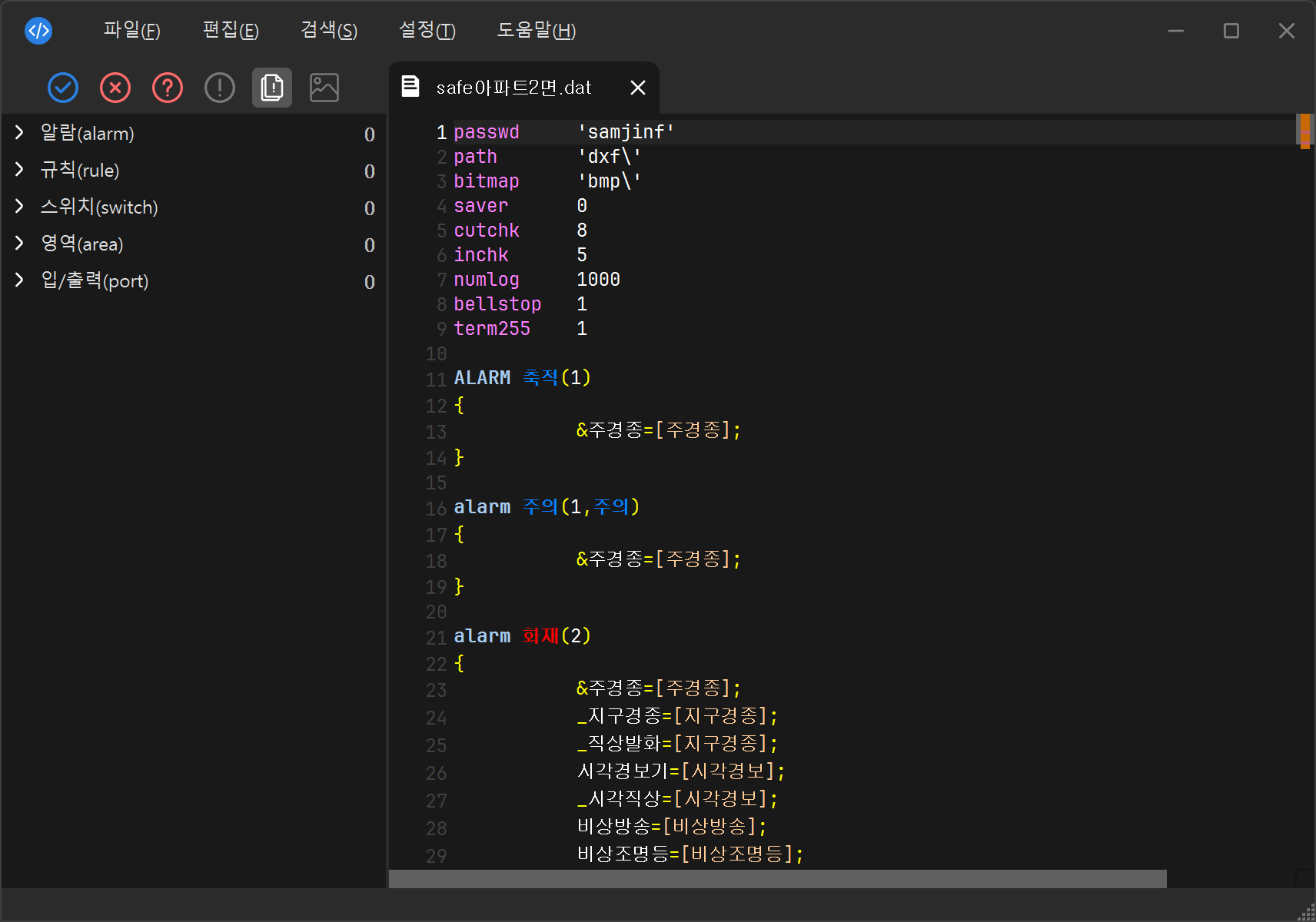Viewport: 1316px width, 922px height.
Task: Click the passwd keyword on line 1
Action: coord(486,132)
